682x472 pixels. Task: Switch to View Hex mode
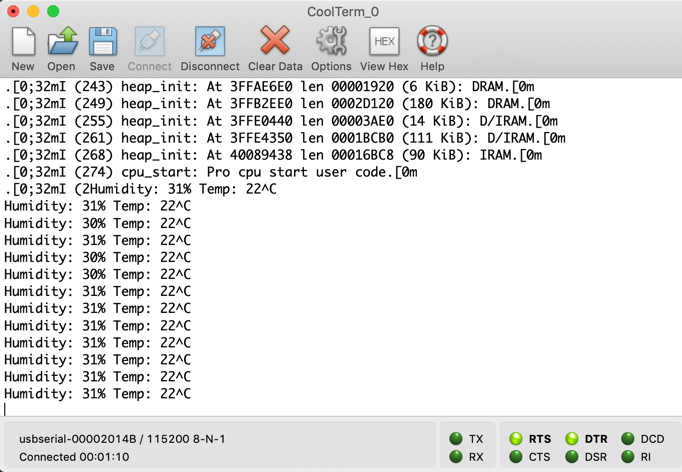coord(384,42)
